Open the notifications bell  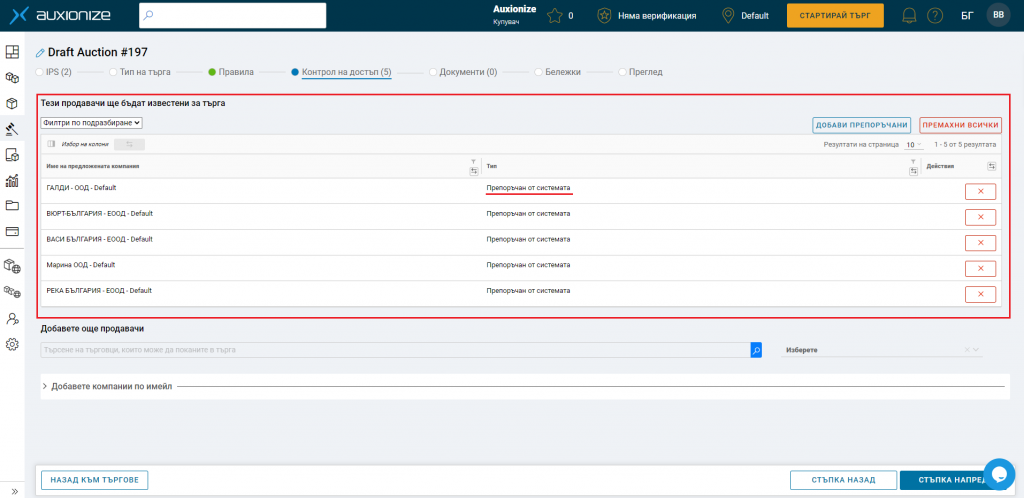909,16
